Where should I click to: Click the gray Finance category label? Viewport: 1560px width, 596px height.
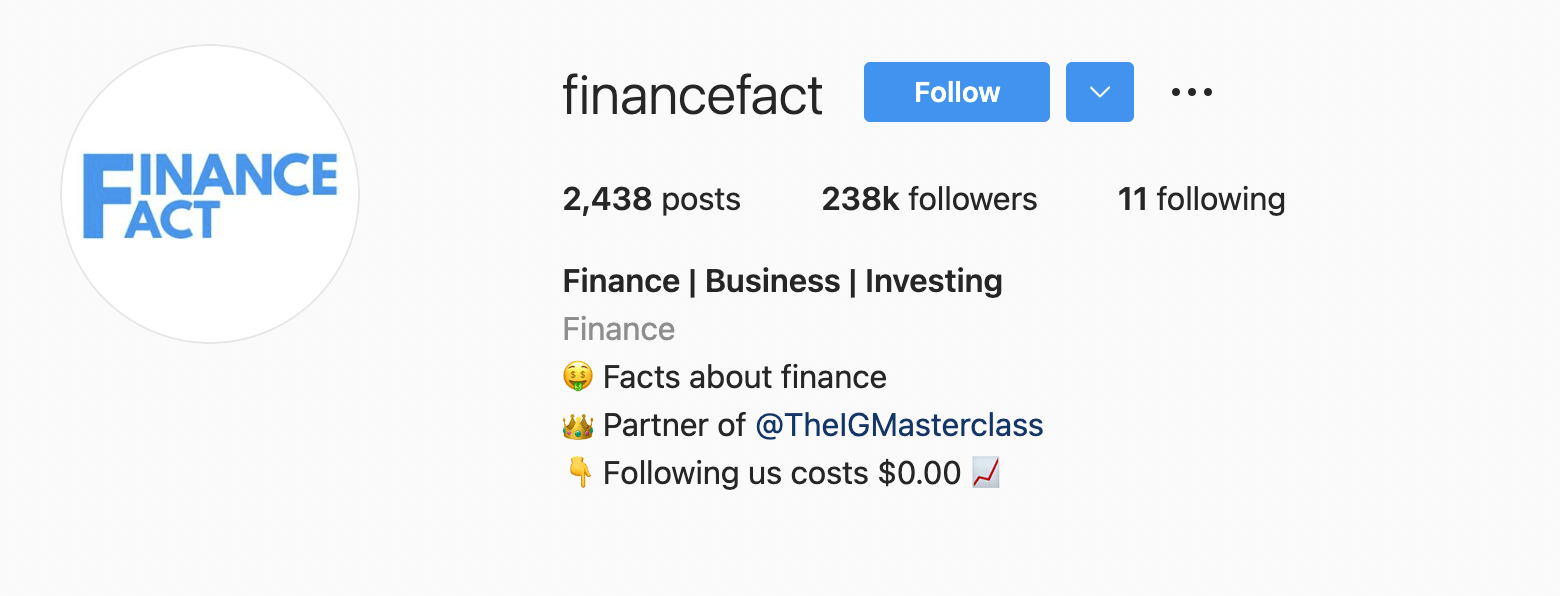coord(619,329)
